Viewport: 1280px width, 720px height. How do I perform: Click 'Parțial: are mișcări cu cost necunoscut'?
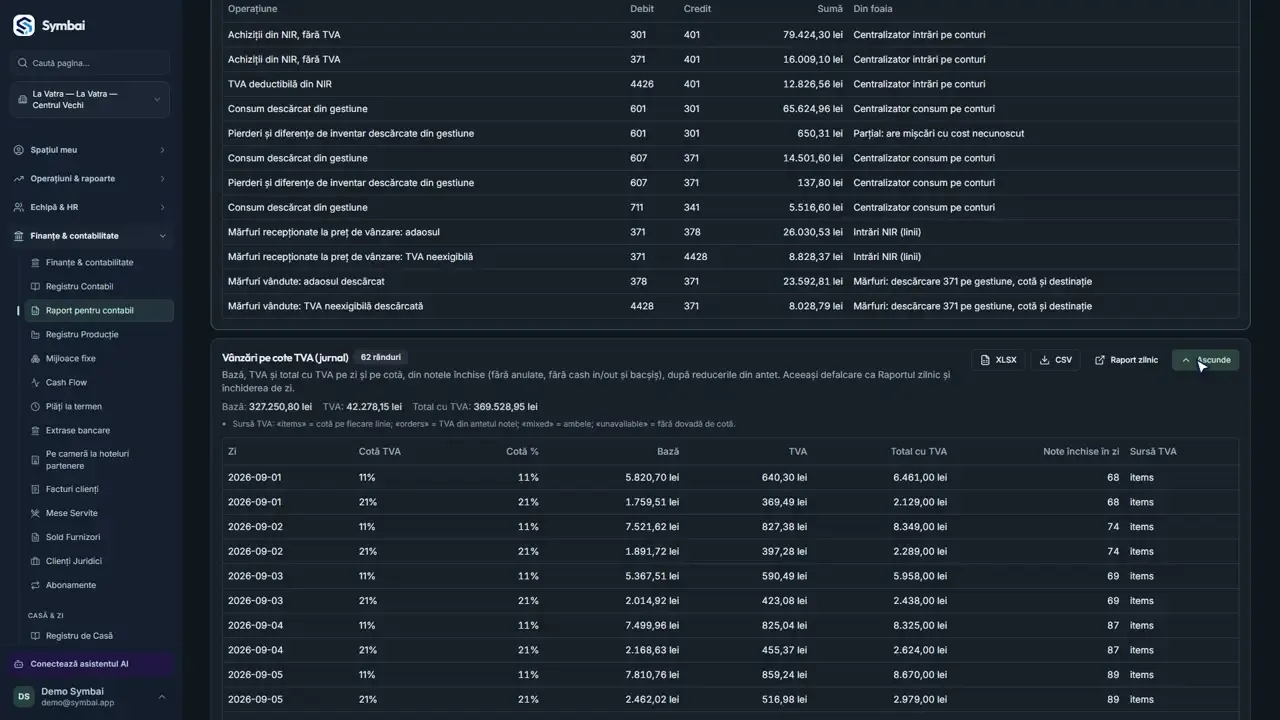click(x=938, y=134)
